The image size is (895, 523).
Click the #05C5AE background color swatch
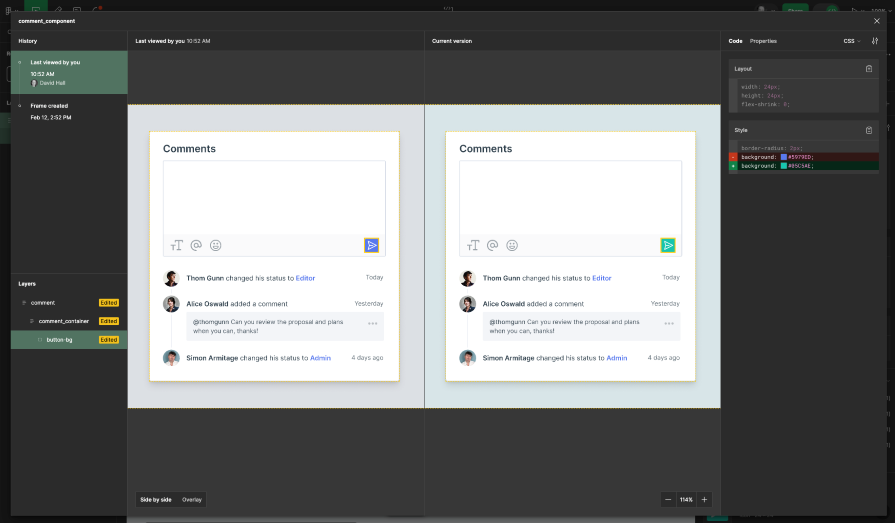click(x=784, y=166)
